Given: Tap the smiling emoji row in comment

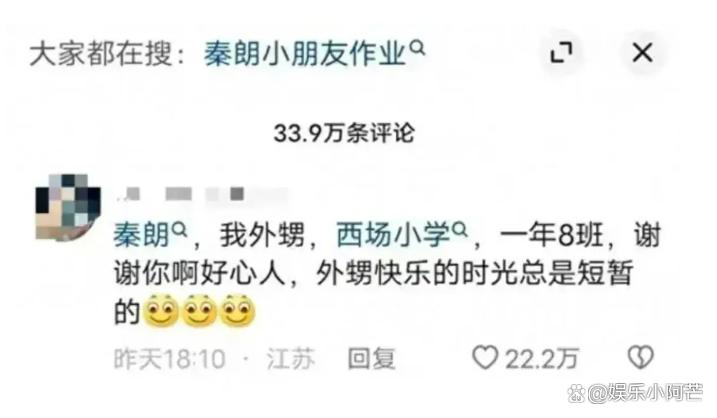Looking at the screenshot, I should tap(199, 311).
